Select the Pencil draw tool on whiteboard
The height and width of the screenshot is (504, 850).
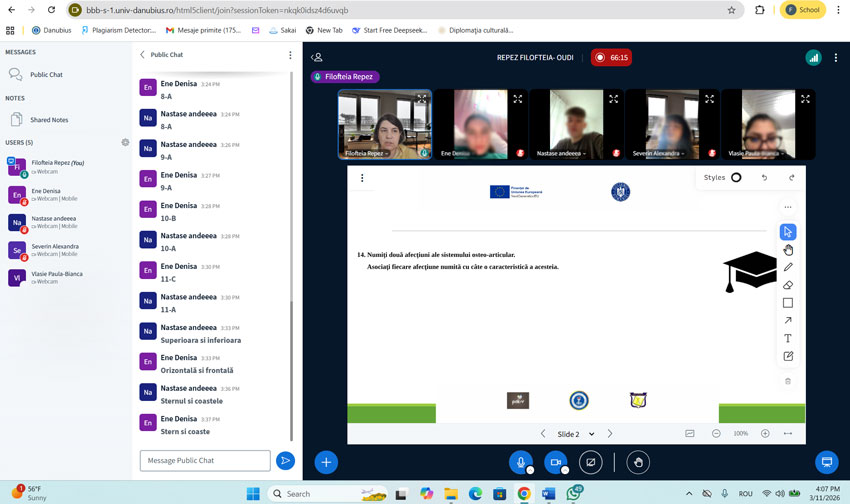pos(788,267)
